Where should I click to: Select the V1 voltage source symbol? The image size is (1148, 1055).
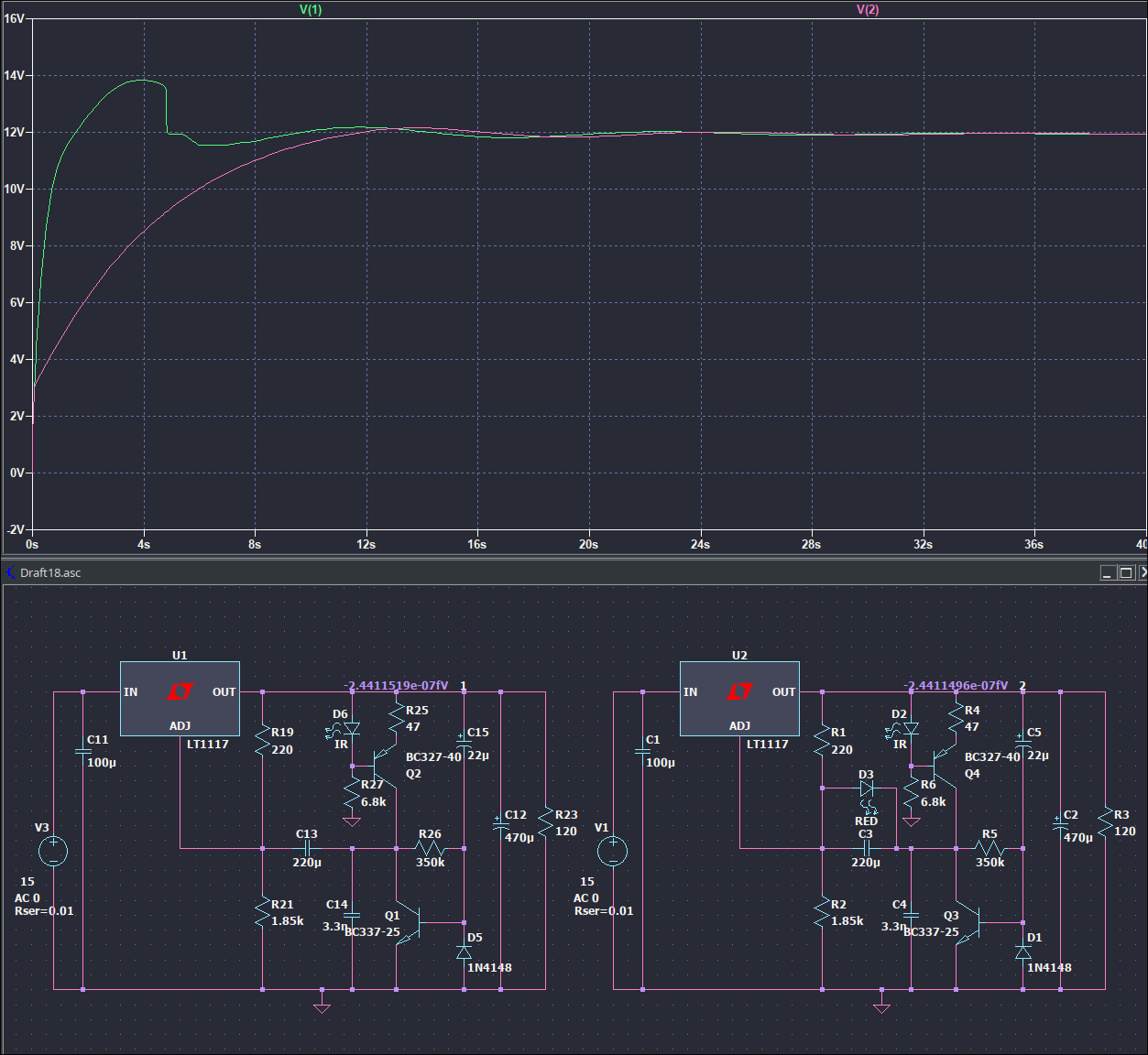(x=613, y=852)
